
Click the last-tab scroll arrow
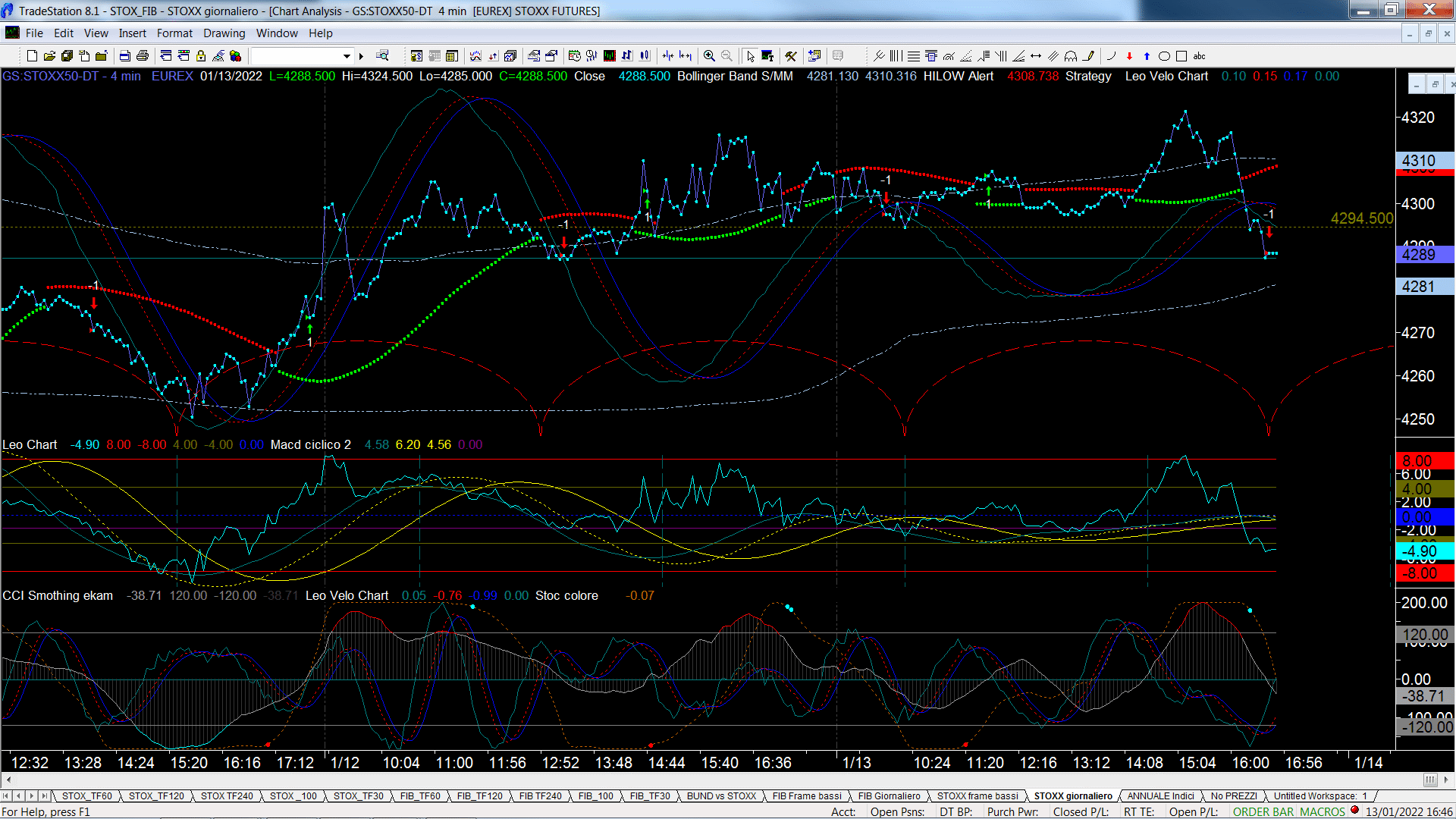coord(45,796)
